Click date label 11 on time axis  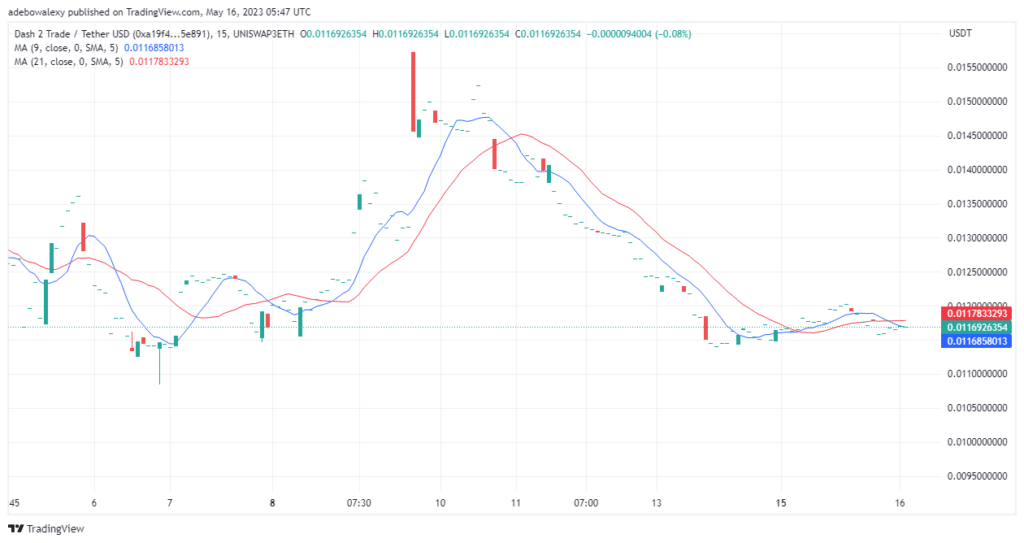[516, 503]
